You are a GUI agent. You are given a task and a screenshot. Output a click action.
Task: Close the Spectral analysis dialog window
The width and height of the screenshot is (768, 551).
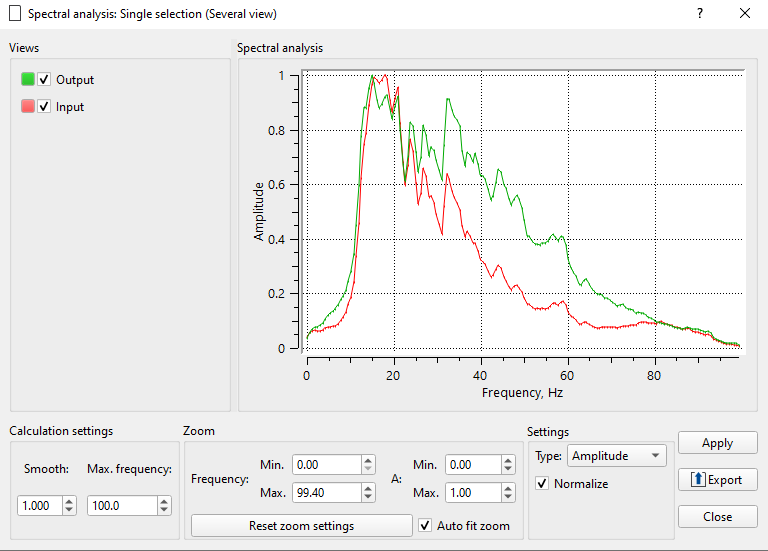click(x=744, y=13)
